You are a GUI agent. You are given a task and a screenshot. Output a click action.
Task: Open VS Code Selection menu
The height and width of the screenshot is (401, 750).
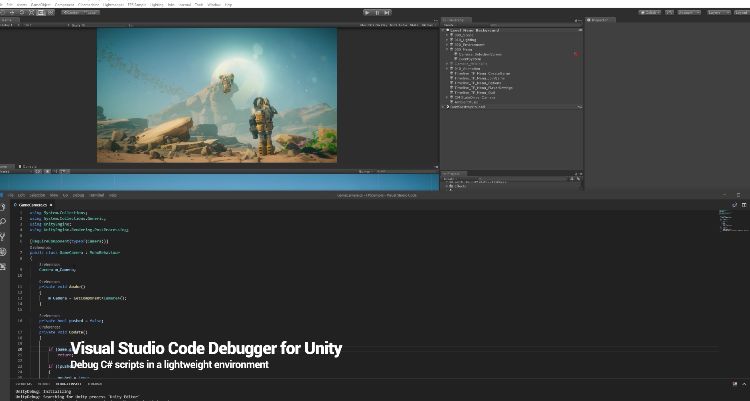tap(37, 195)
